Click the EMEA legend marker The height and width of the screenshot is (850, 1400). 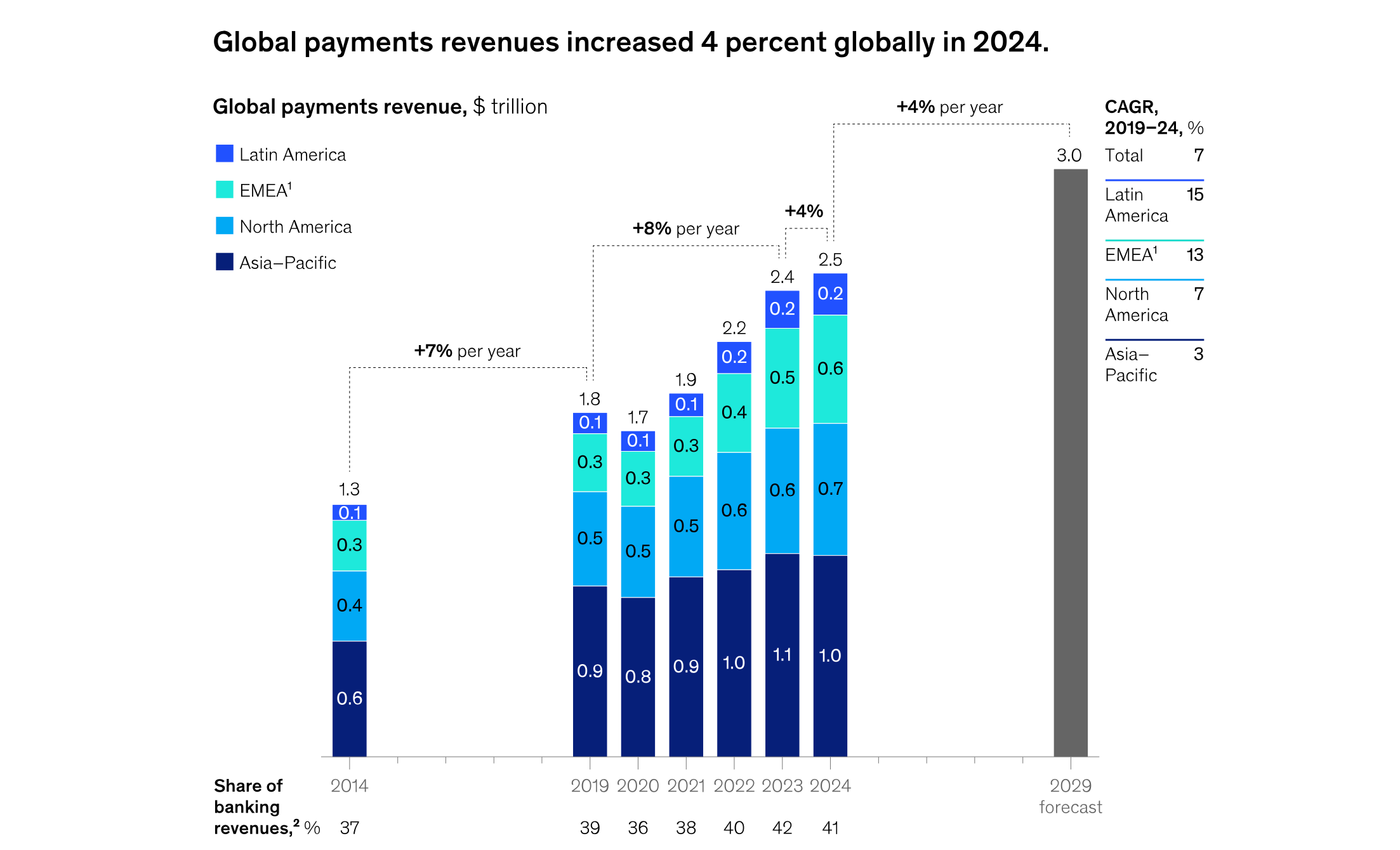click(x=223, y=190)
